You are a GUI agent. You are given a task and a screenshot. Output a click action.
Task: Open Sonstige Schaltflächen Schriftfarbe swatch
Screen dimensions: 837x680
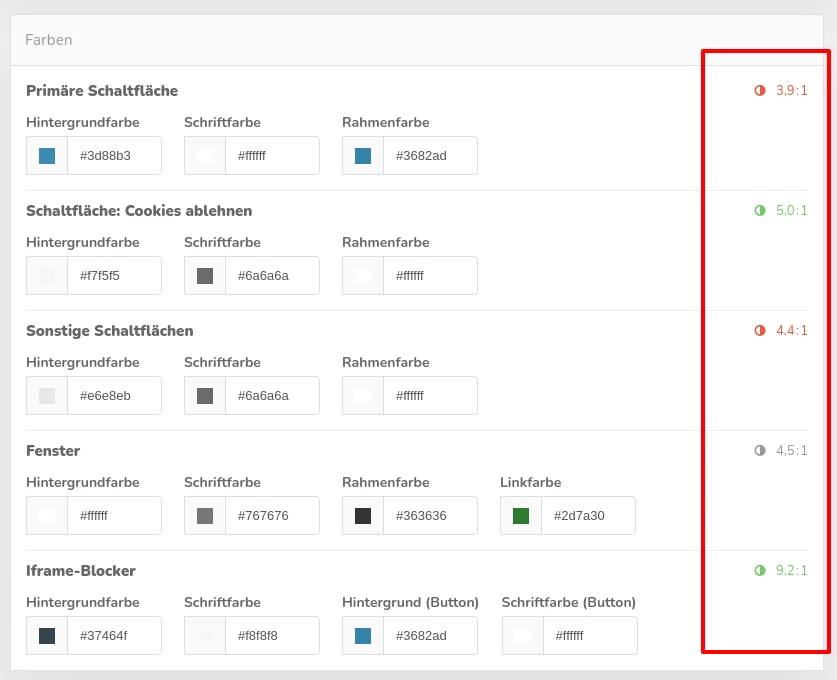point(205,396)
